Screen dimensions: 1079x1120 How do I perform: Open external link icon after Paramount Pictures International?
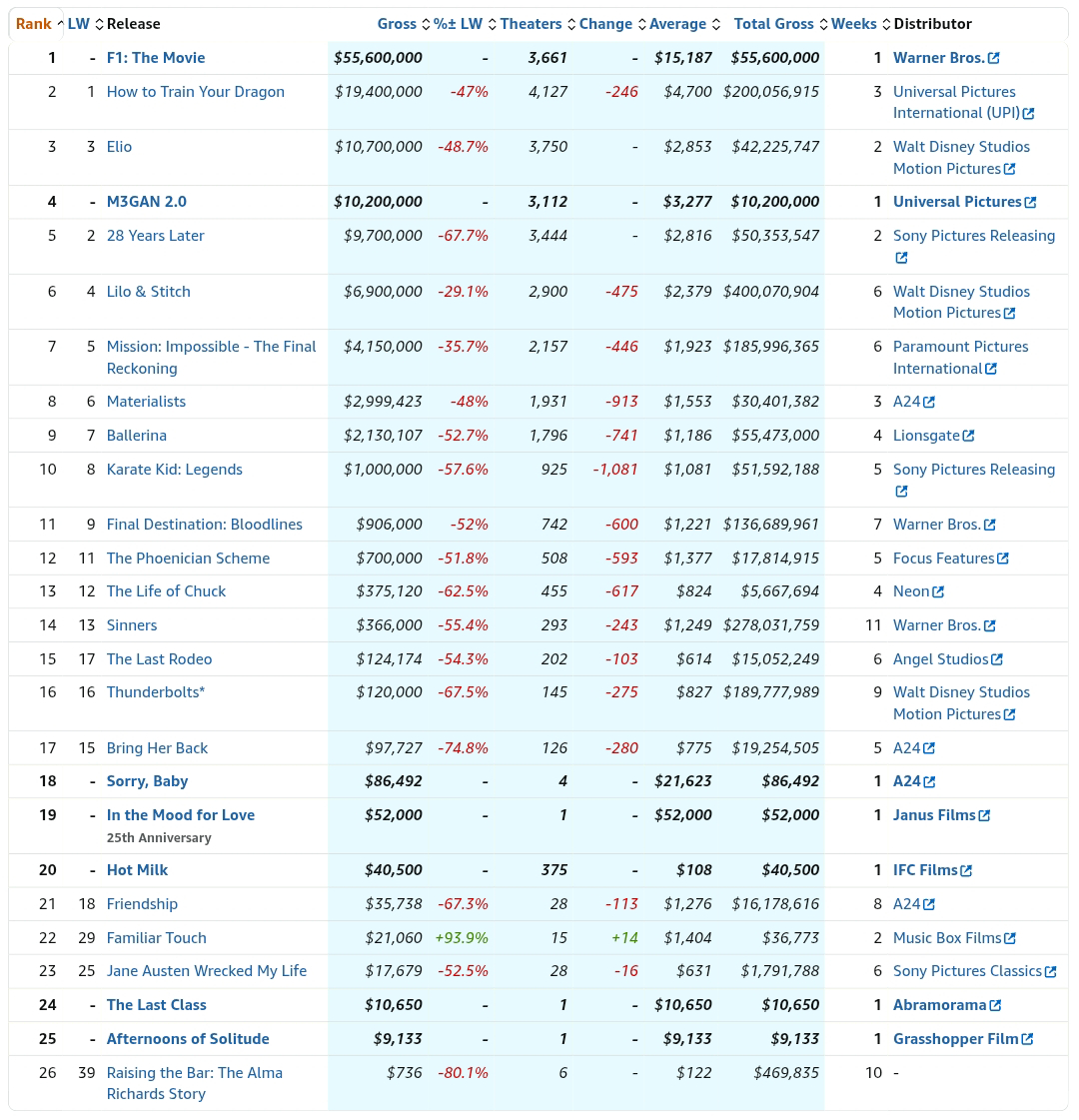(x=991, y=370)
